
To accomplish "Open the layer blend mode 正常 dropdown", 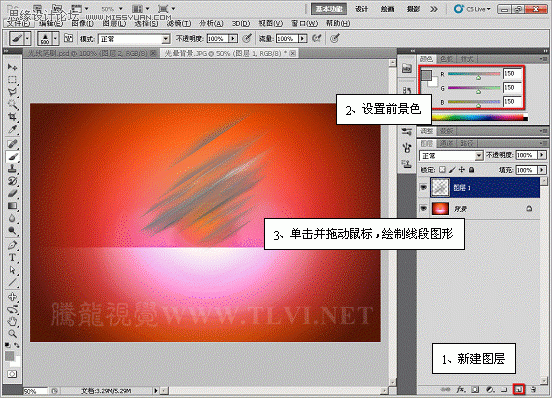I will coord(451,156).
